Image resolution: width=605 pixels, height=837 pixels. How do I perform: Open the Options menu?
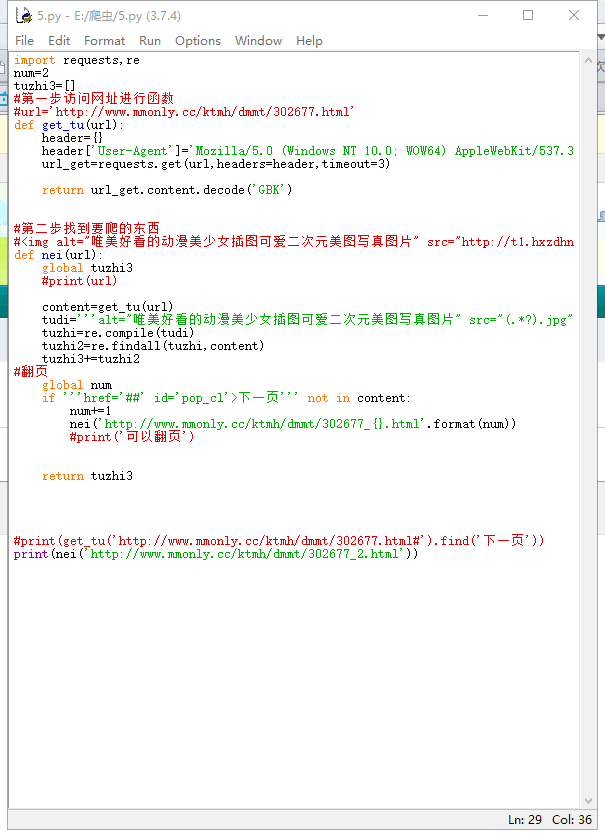(x=198, y=41)
